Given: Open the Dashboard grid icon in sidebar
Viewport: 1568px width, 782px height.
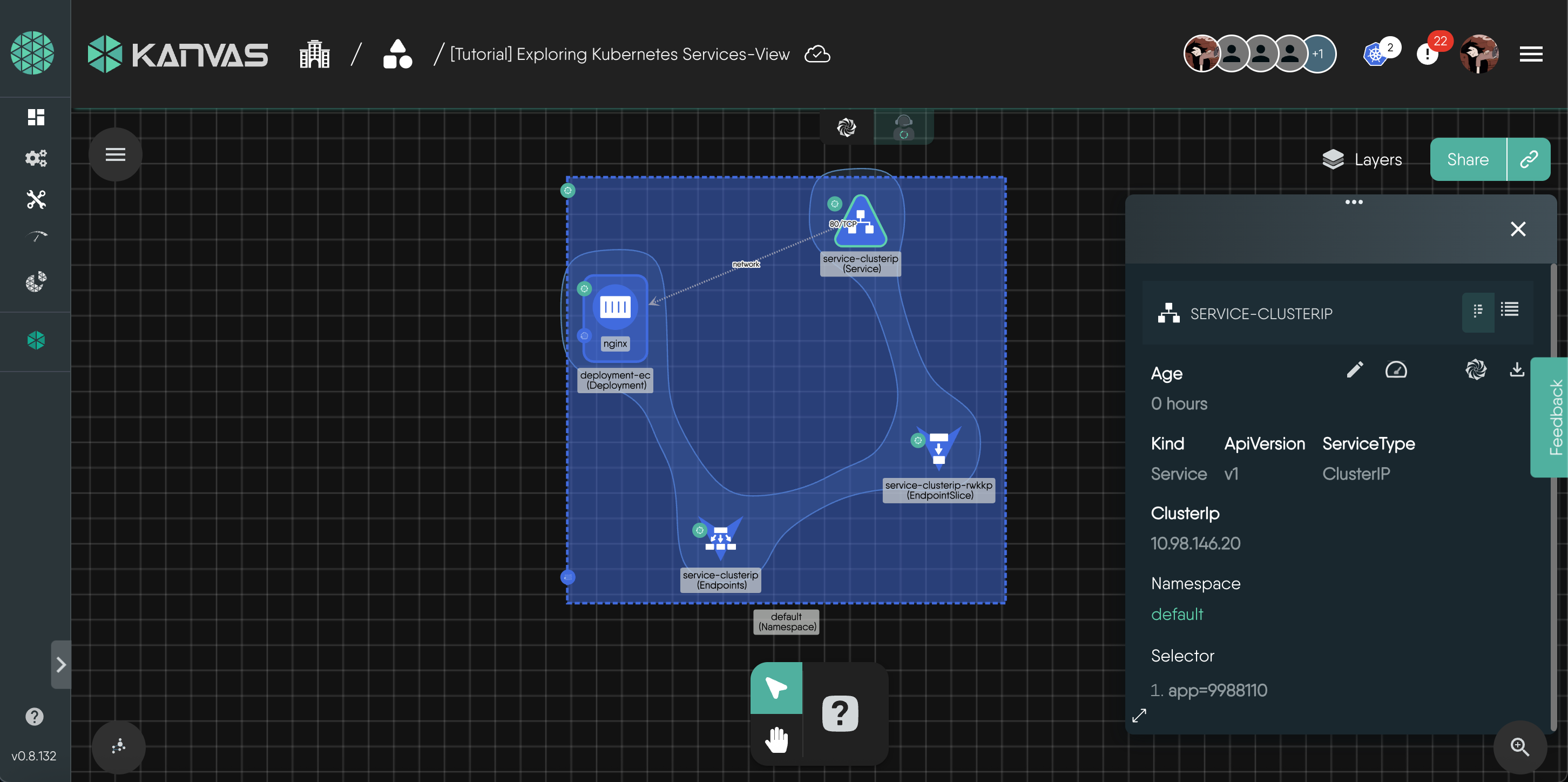Looking at the screenshot, I should click(36, 117).
